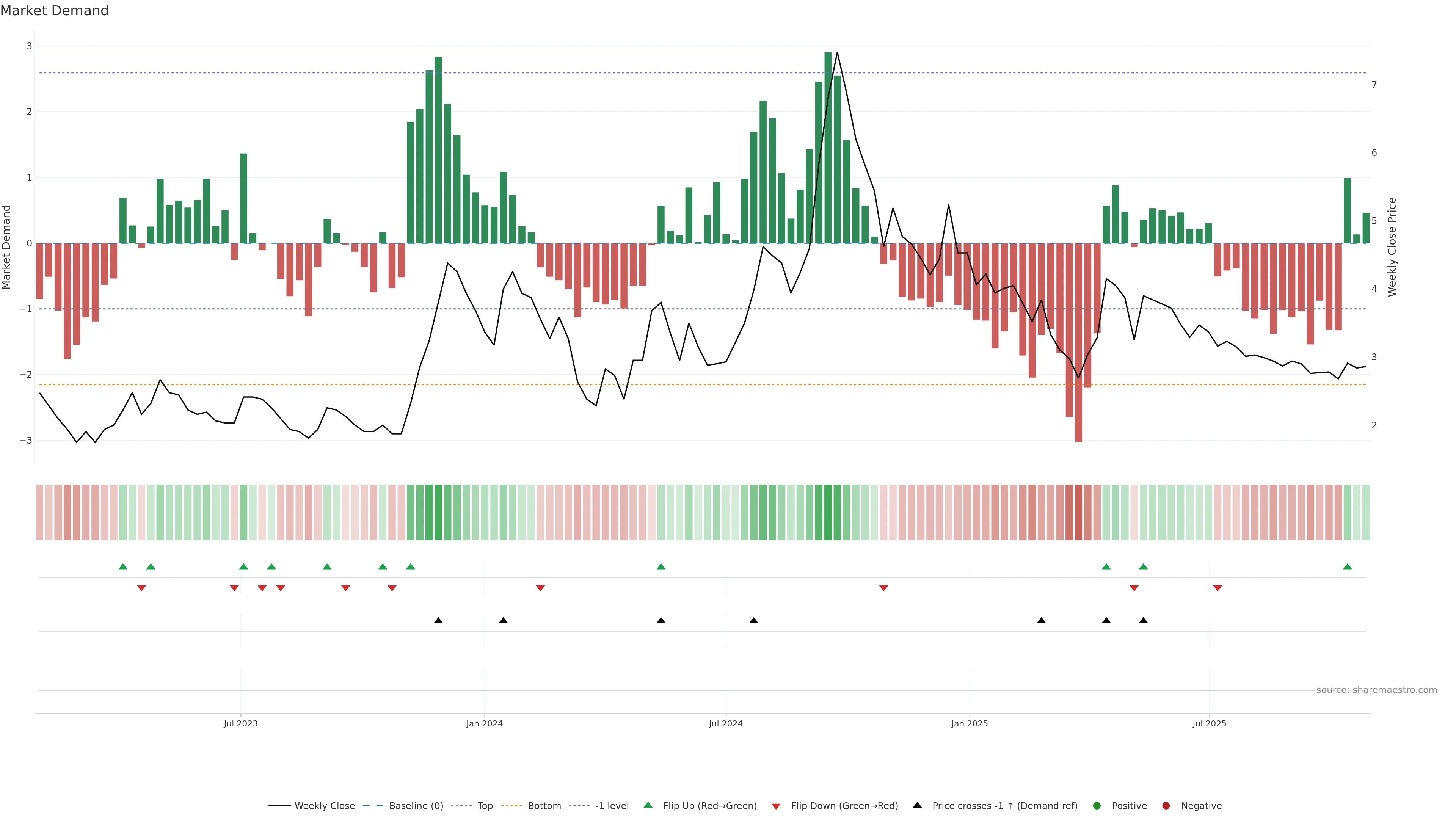The image size is (1456, 819).
Task: Click the Weekly Close Price axis title
Action: point(1392,247)
